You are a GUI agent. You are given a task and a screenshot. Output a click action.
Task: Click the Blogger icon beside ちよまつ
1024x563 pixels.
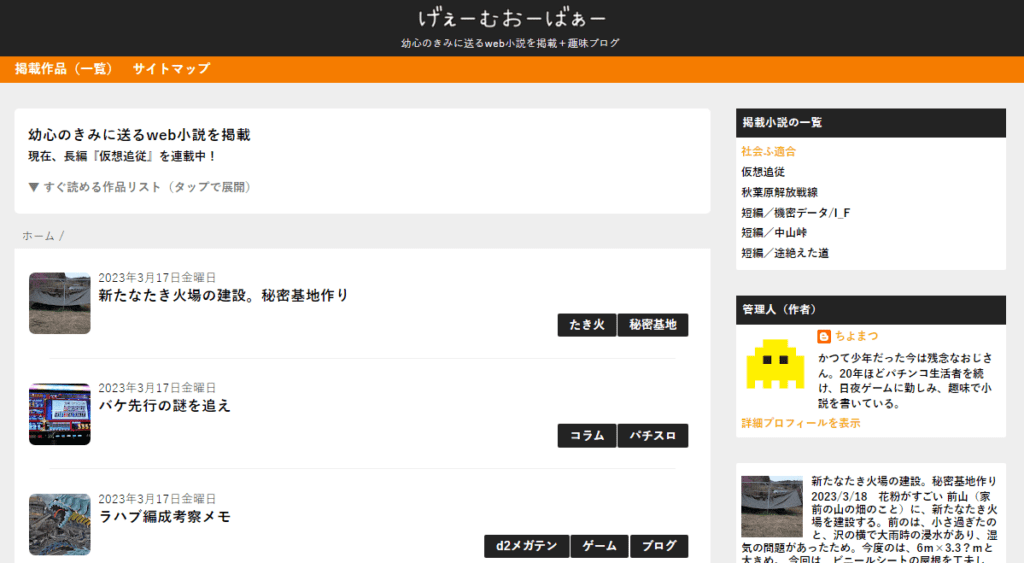[x=824, y=336]
